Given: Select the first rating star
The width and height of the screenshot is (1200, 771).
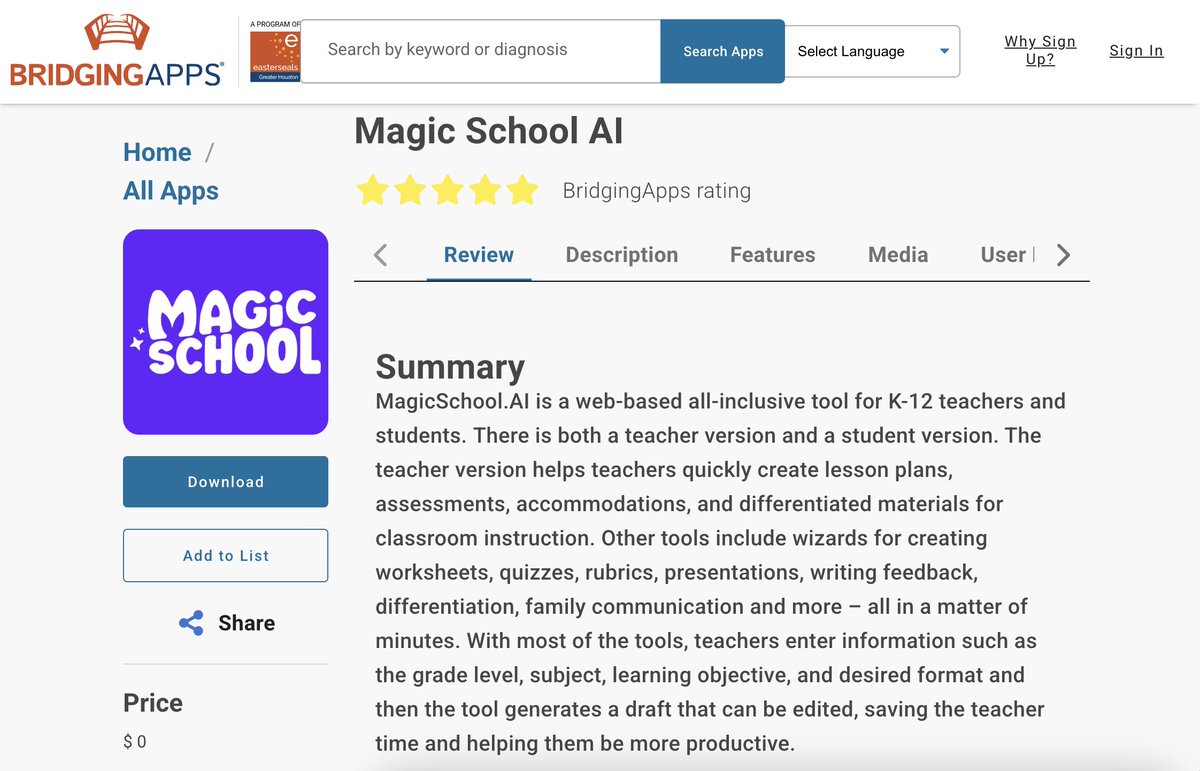Looking at the screenshot, I should [372, 190].
